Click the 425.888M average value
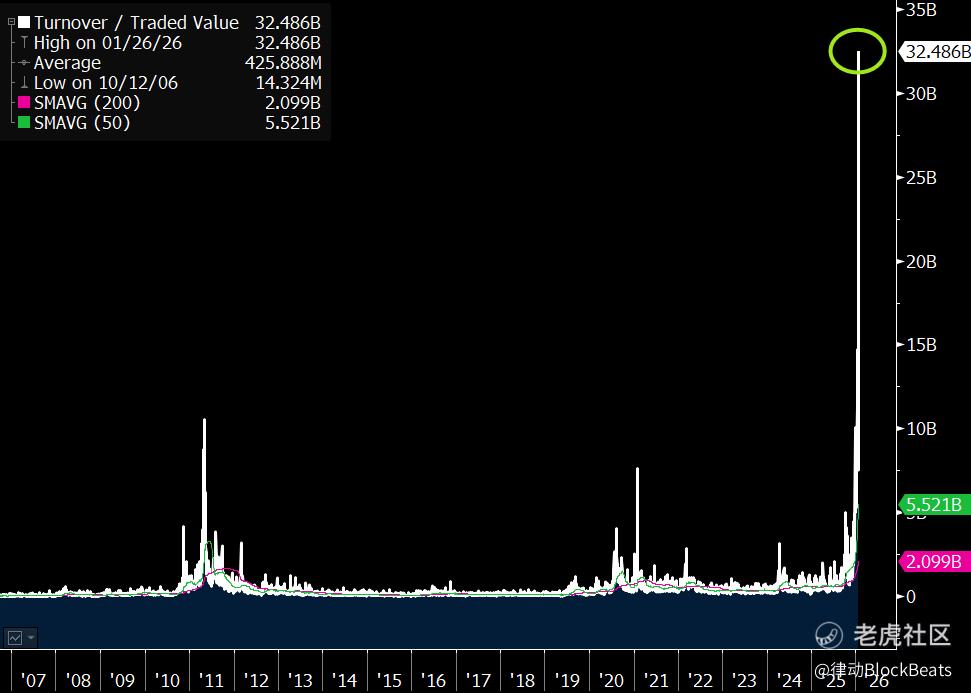Viewport: 971px width, 693px height. pyautogui.click(x=283, y=63)
